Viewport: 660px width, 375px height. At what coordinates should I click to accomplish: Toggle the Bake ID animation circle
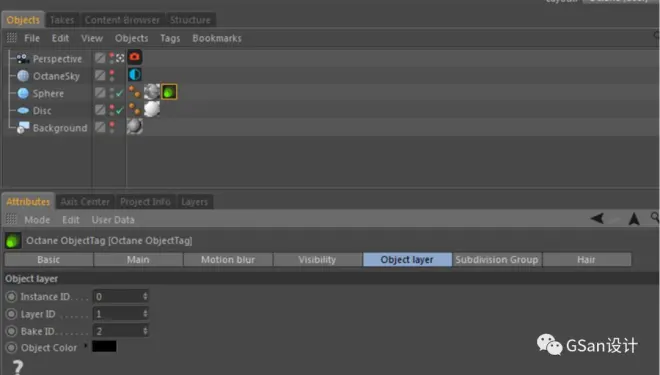coord(11,331)
